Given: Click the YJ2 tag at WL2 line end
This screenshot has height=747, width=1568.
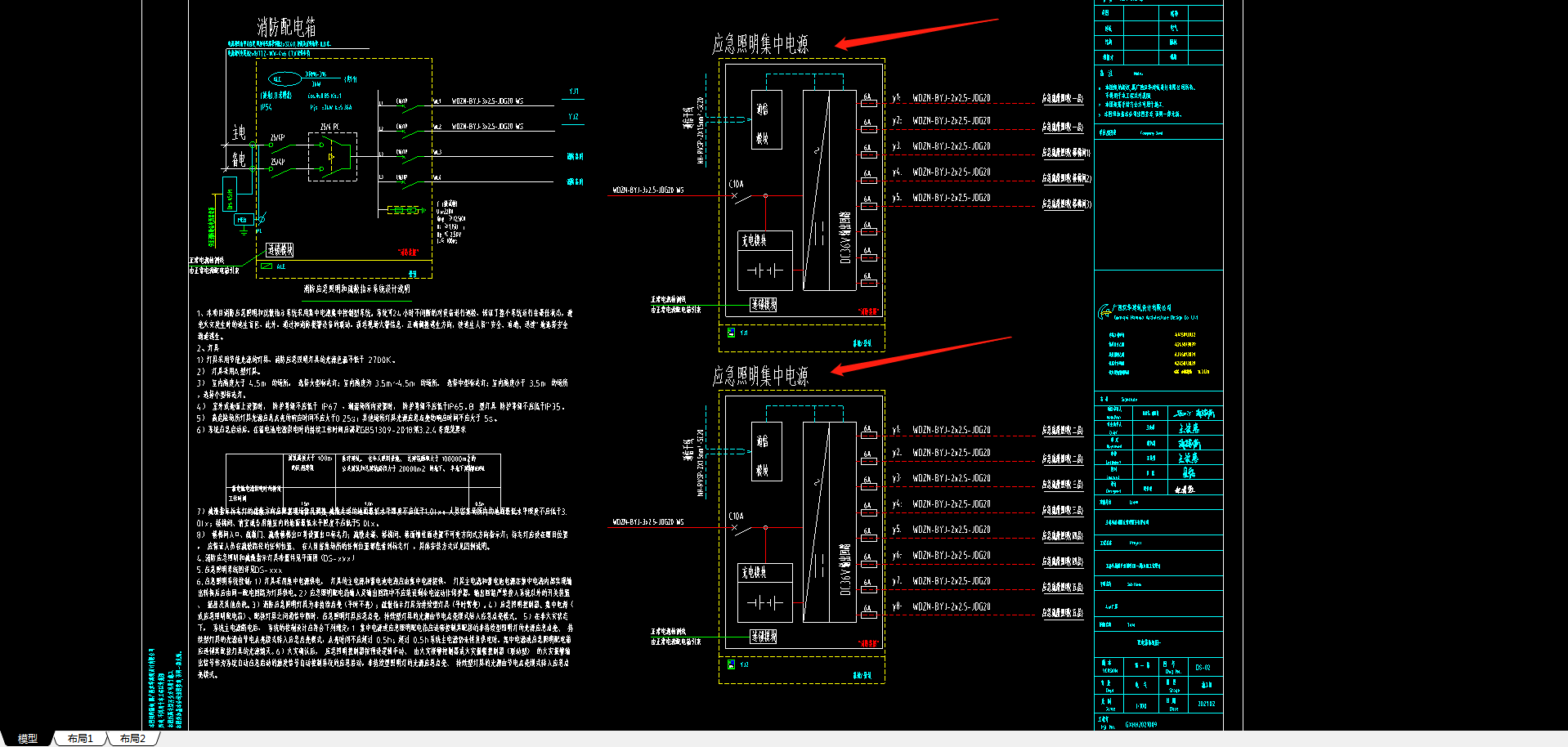Looking at the screenshot, I should click(x=574, y=117).
